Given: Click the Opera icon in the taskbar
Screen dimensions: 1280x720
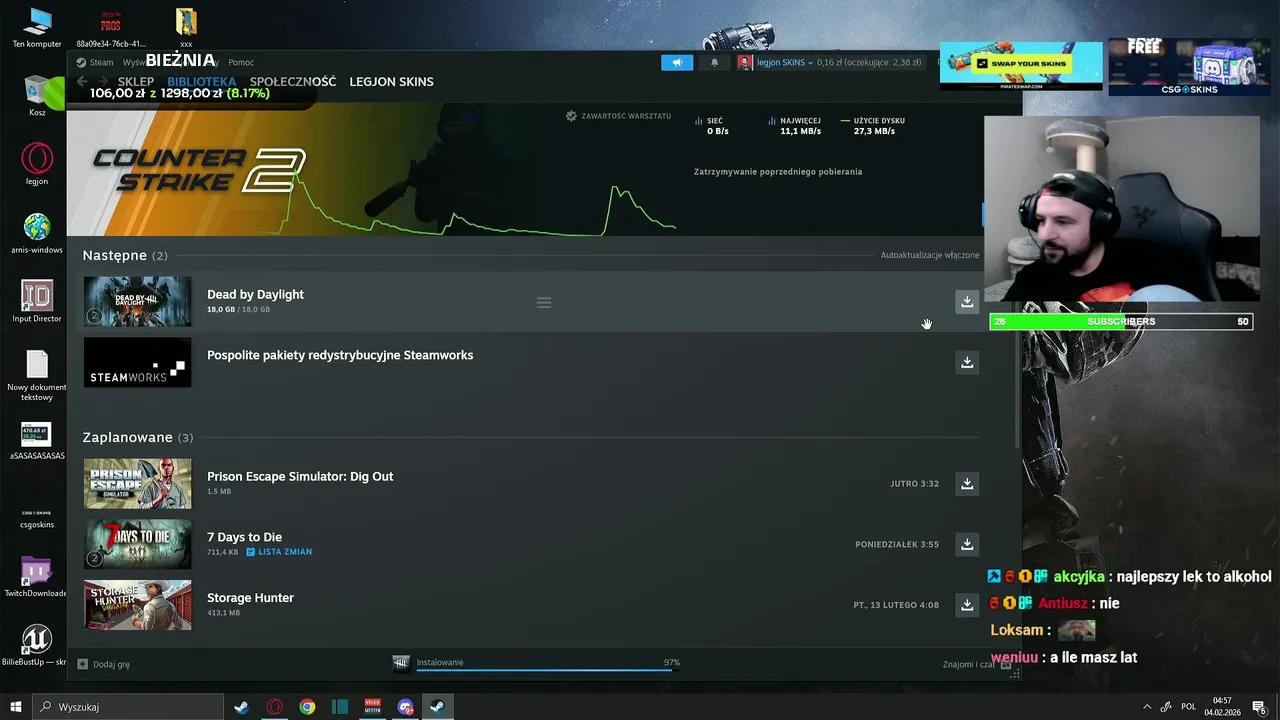Looking at the screenshot, I should 274,707.
